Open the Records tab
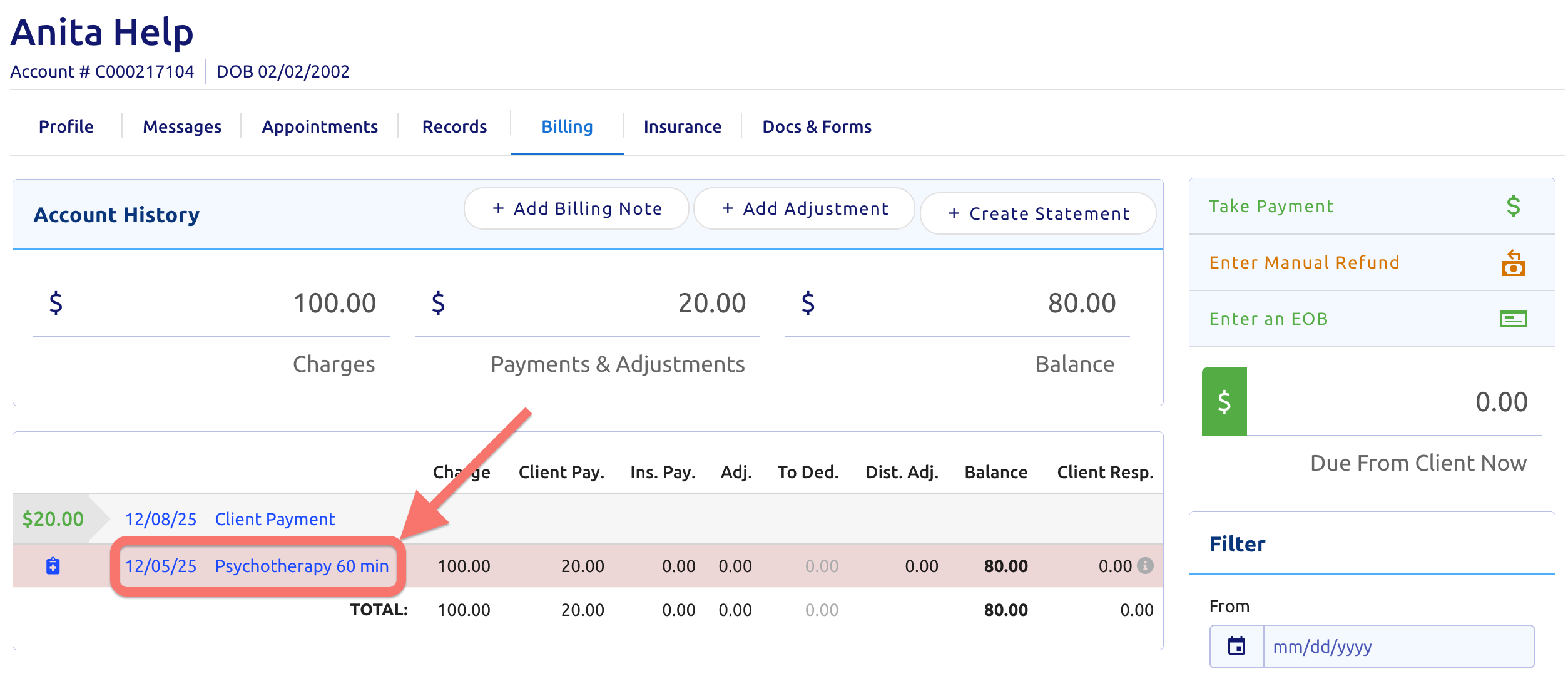This screenshot has height=681, width=1568. [454, 127]
